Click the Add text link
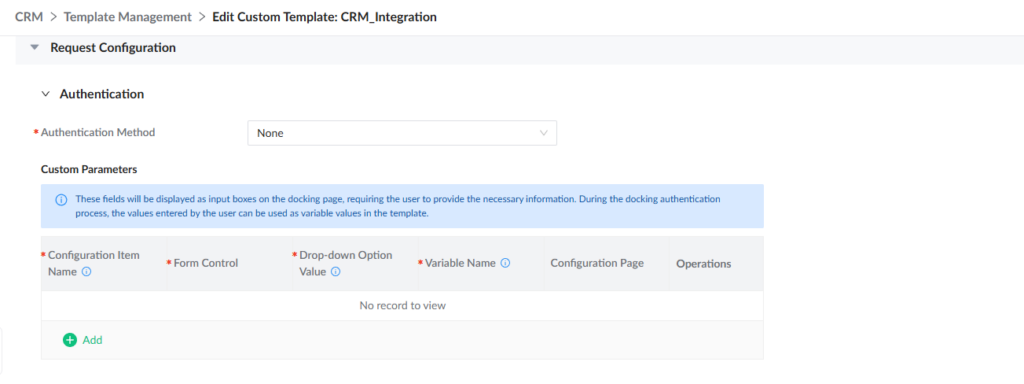 [x=93, y=340]
